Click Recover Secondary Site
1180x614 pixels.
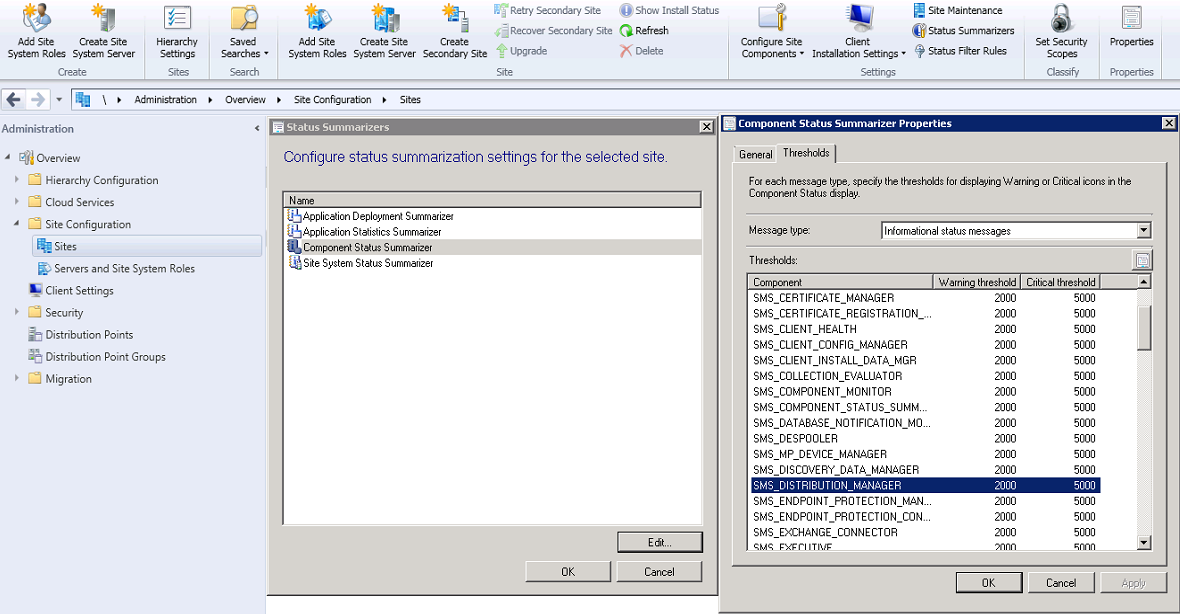[x=553, y=31]
